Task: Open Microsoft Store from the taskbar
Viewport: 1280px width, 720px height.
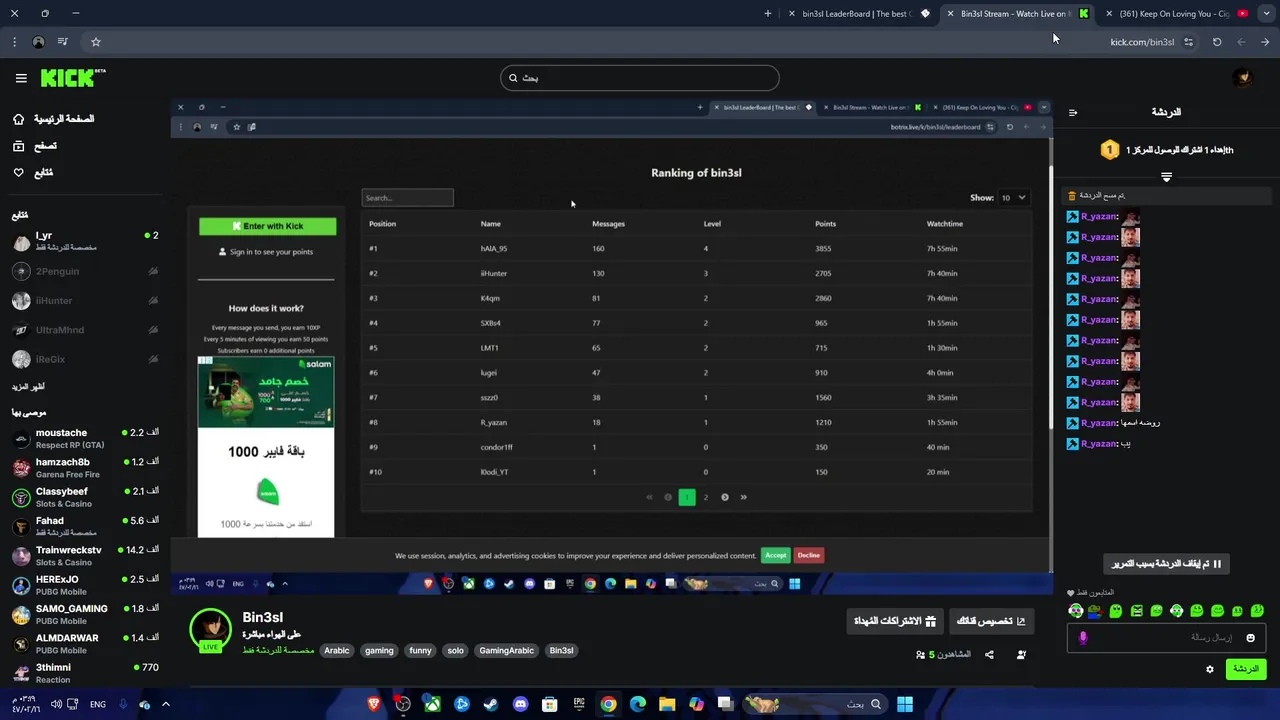Action: (x=550, y=704)
